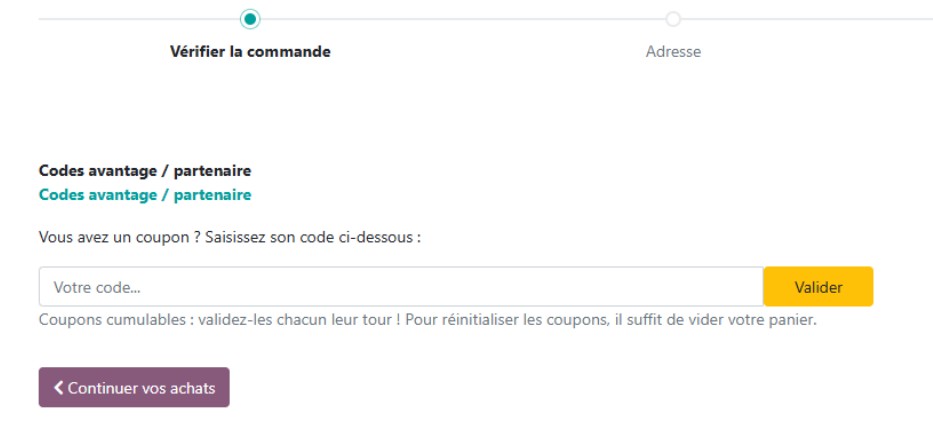Click the empty Adresse step circle

673,19
